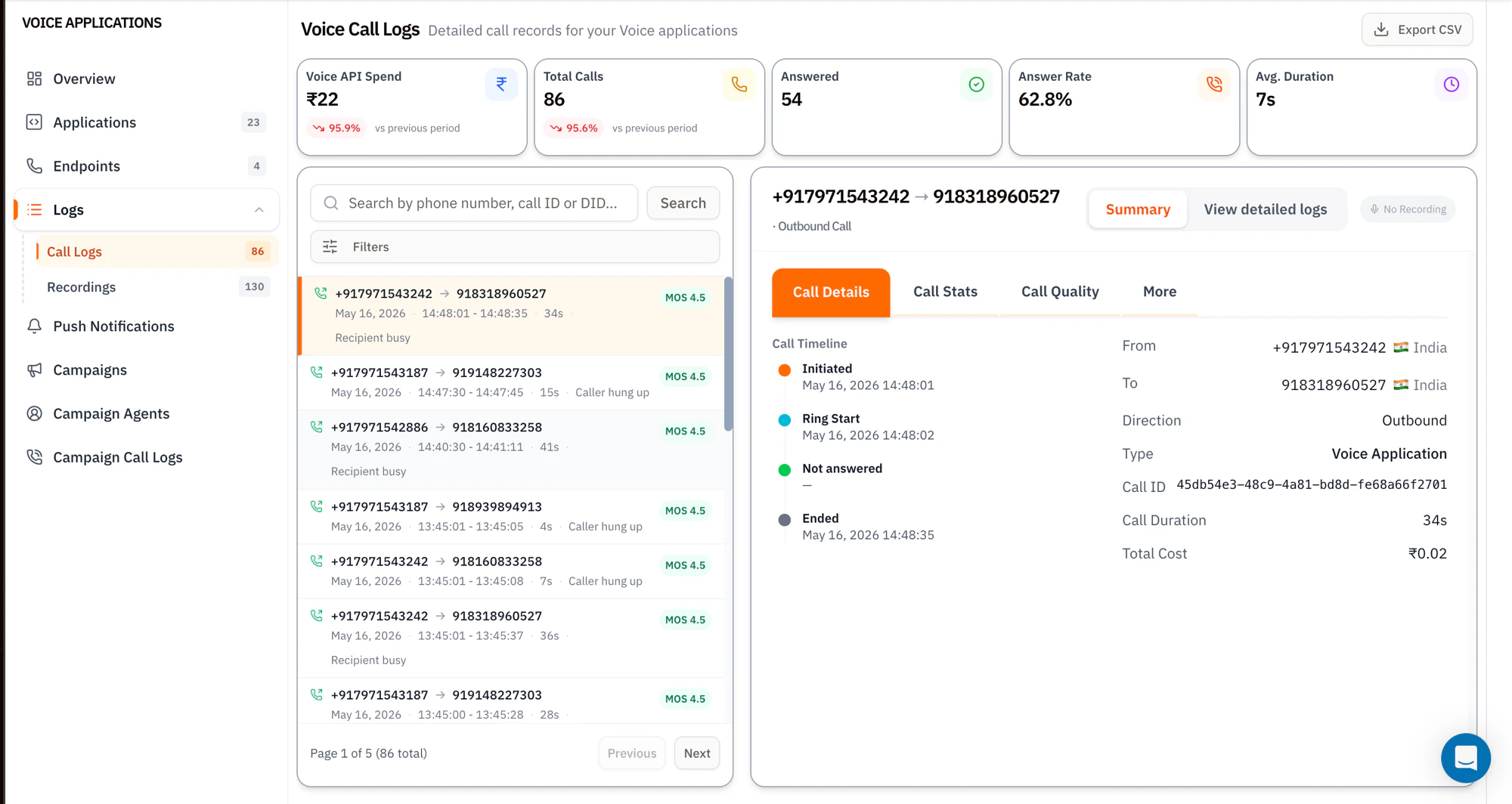Select the Summary view
Viewport: 1512px width, 804px height.
pos(1138,209)
